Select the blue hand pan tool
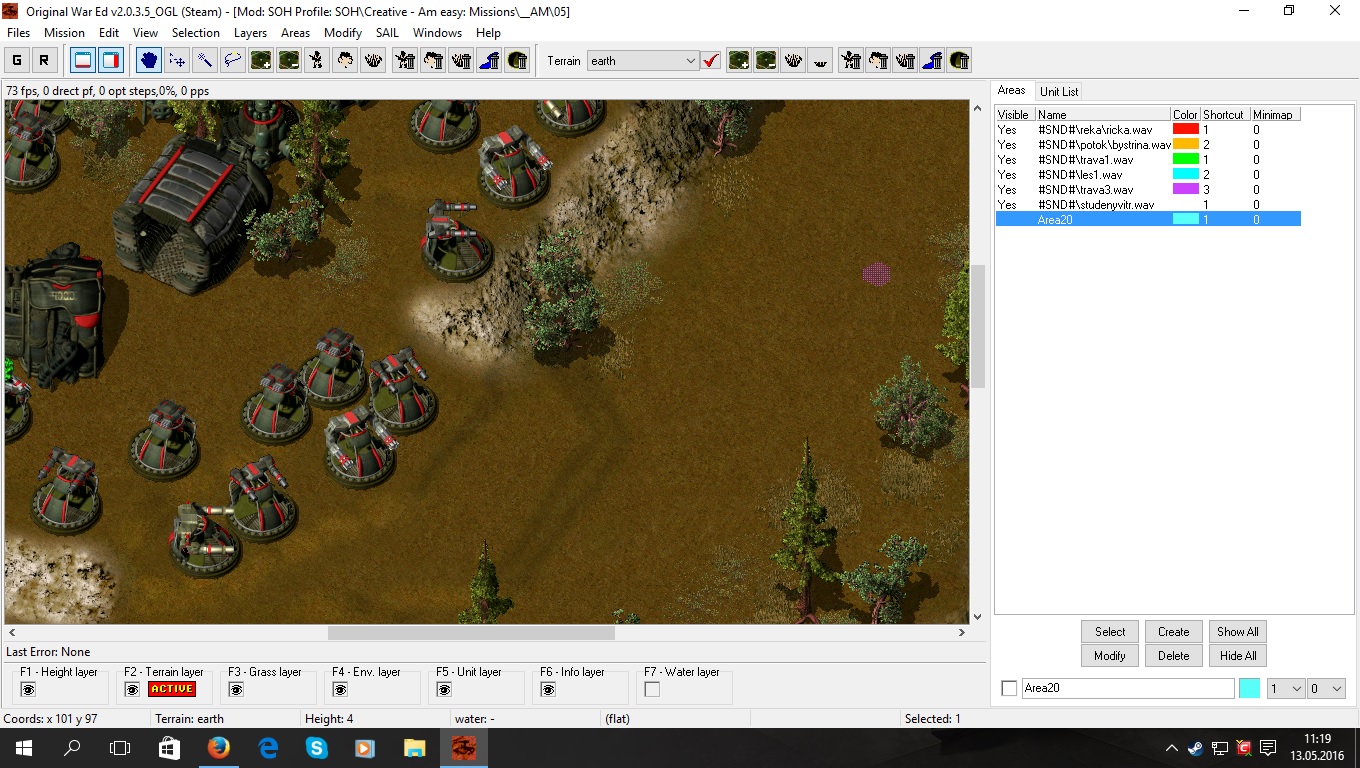Viewport: 1360px width, 768px height. coord(149,60)
